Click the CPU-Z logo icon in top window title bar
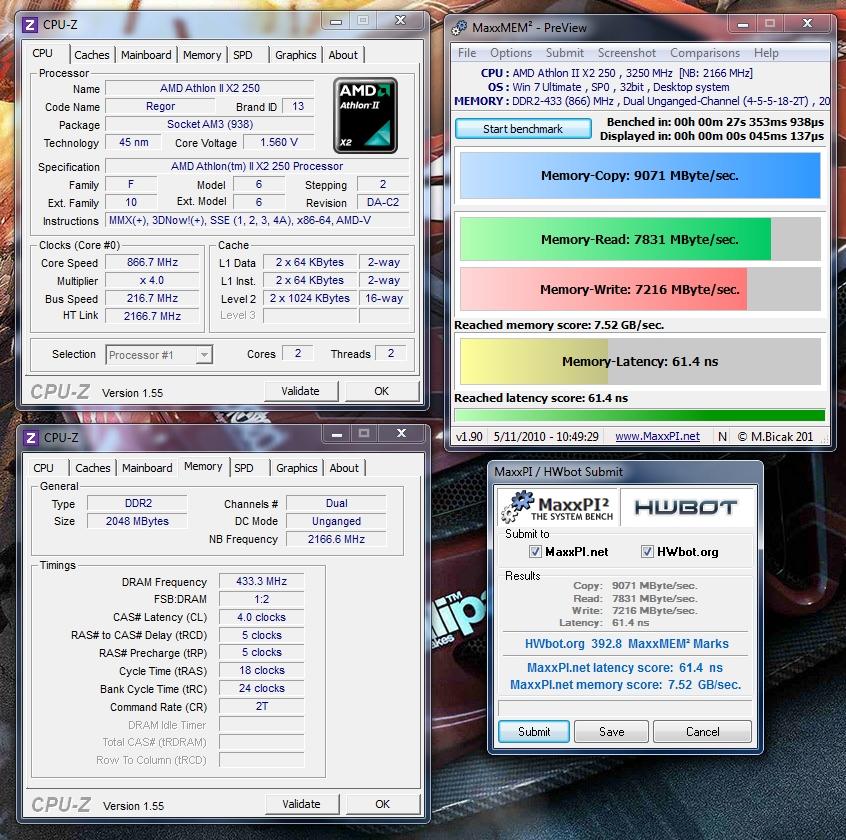This screenshot has height=840, width=846. point(30,25)
